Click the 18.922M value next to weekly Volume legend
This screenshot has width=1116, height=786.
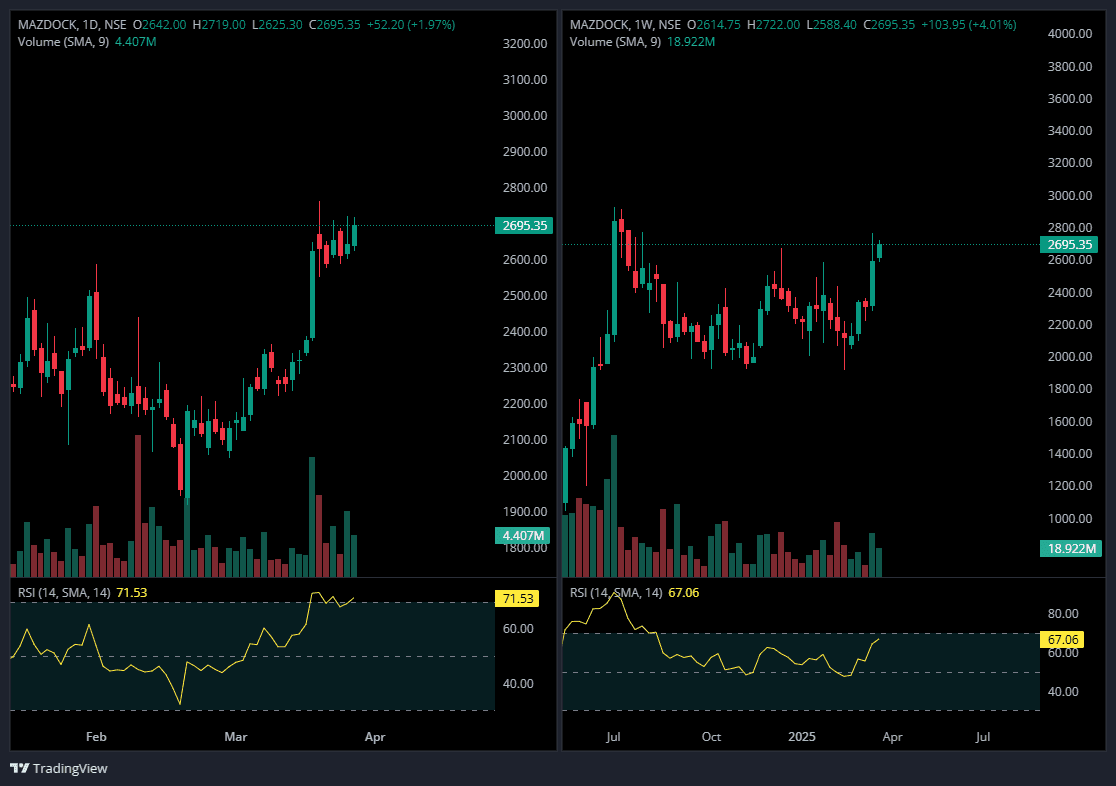click(691, 42)
